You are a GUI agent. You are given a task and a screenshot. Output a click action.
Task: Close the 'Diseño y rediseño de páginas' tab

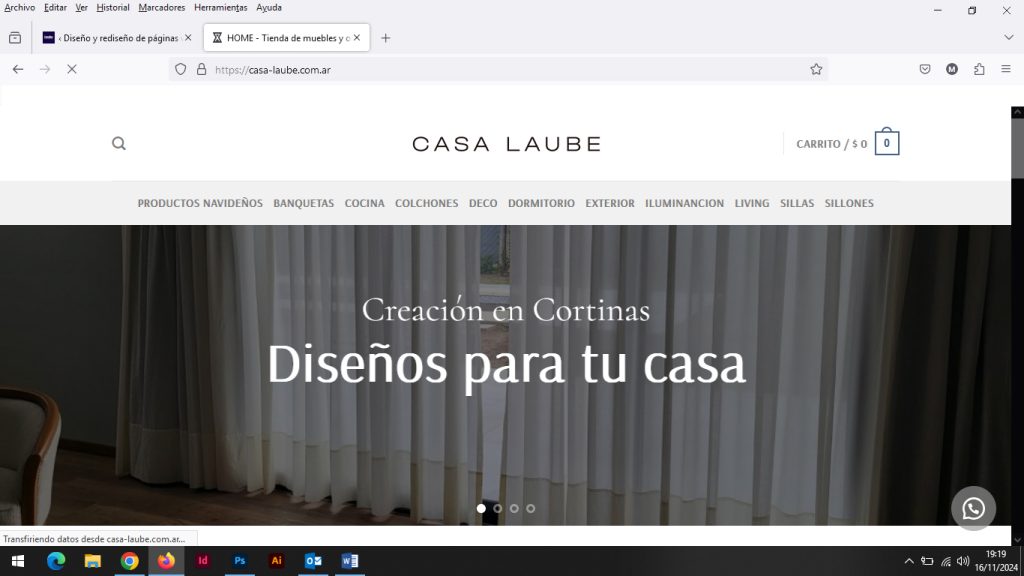pos(188,38)
